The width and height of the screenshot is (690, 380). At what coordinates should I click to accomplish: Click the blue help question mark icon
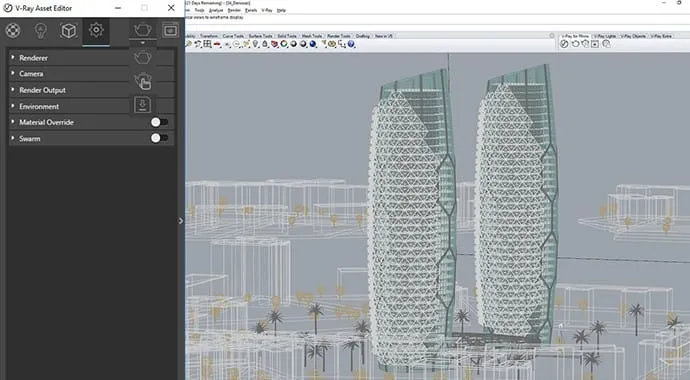[351, 44]
